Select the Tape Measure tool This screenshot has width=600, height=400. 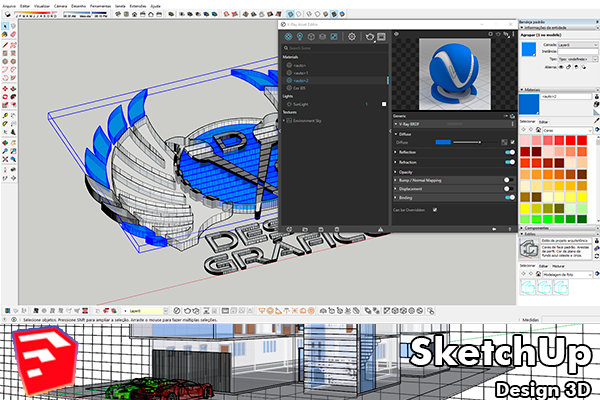pyautogui.click(x=5, y=116)
